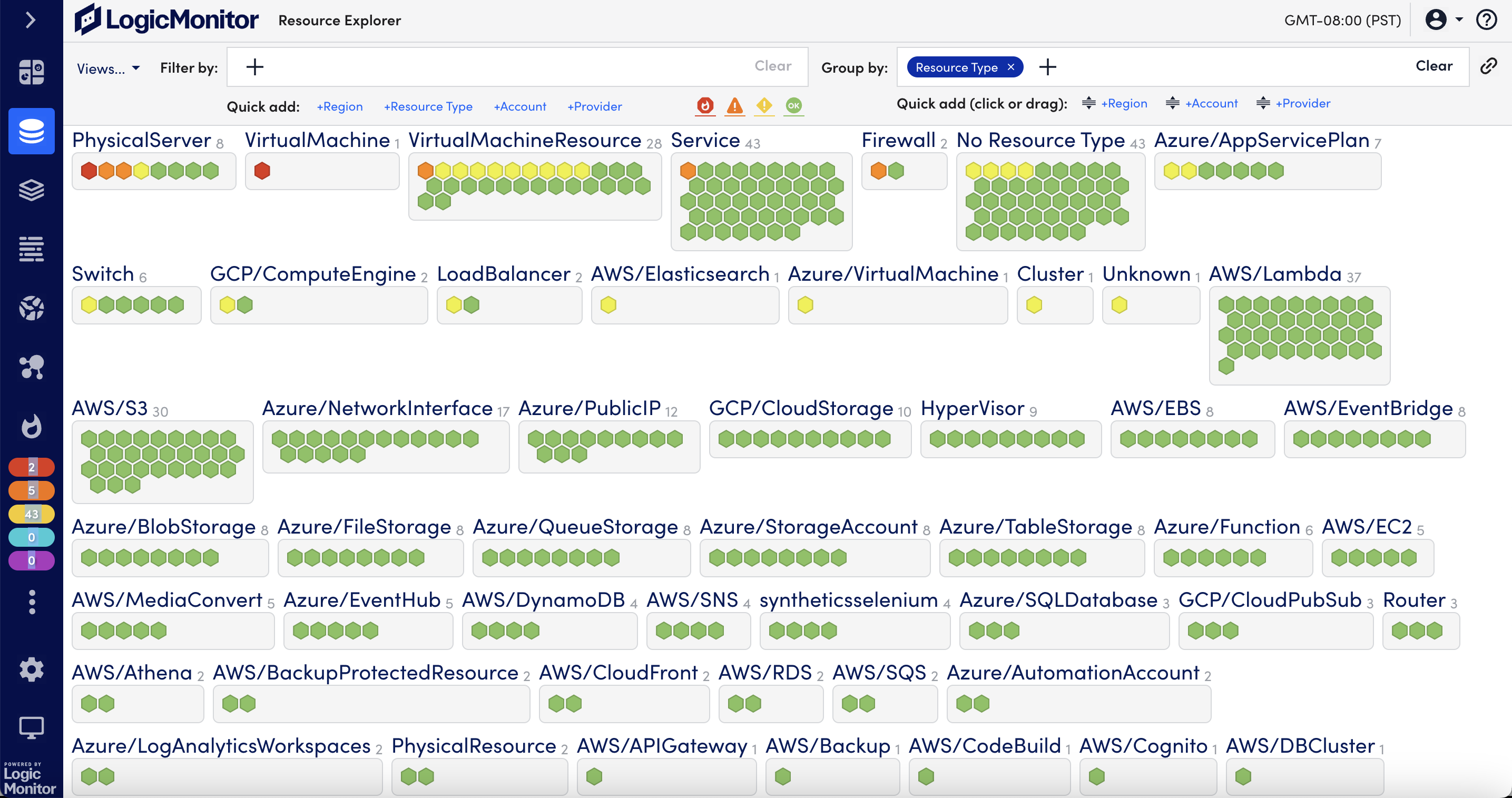Open the globe/websites icon in the left navigation
The height and width of the screenshot is (798, 1512).
(31, 308)
